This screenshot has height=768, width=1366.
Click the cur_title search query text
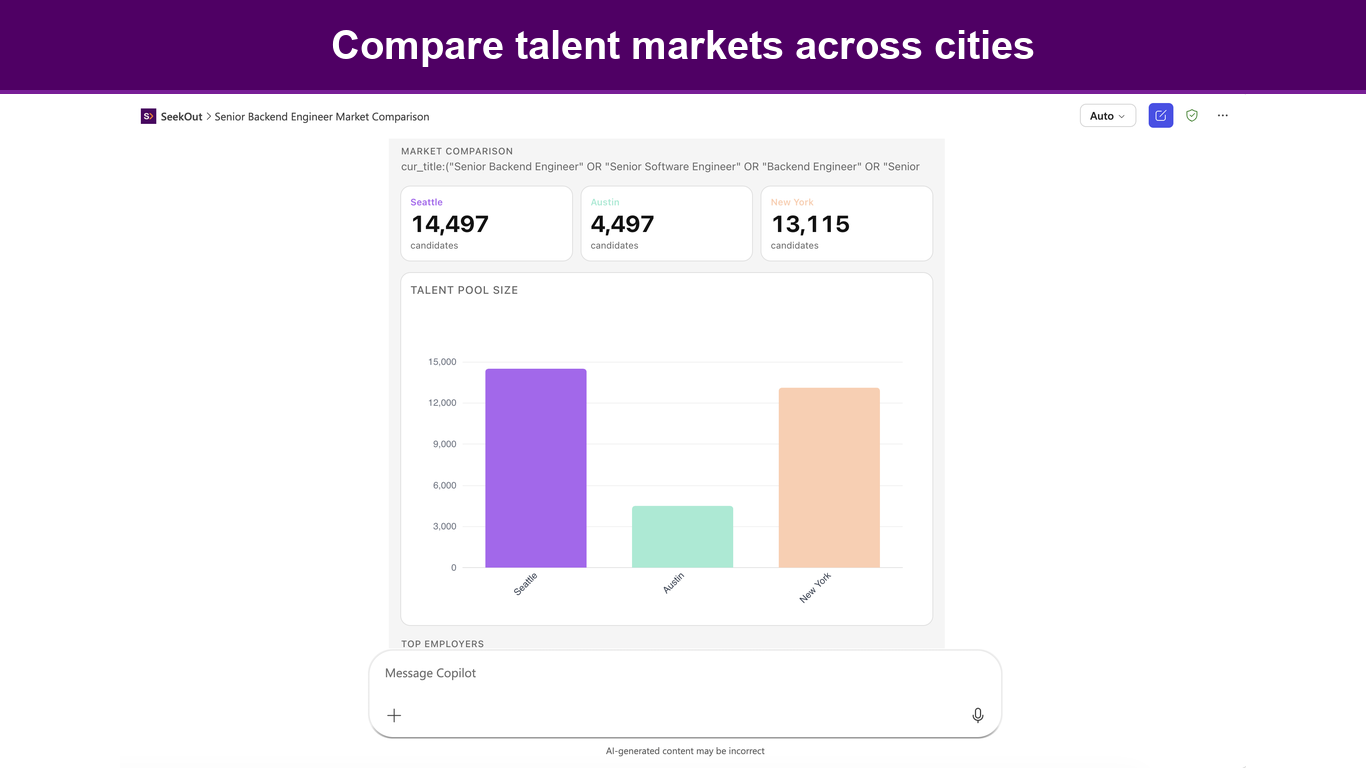[x=660, y=167]
